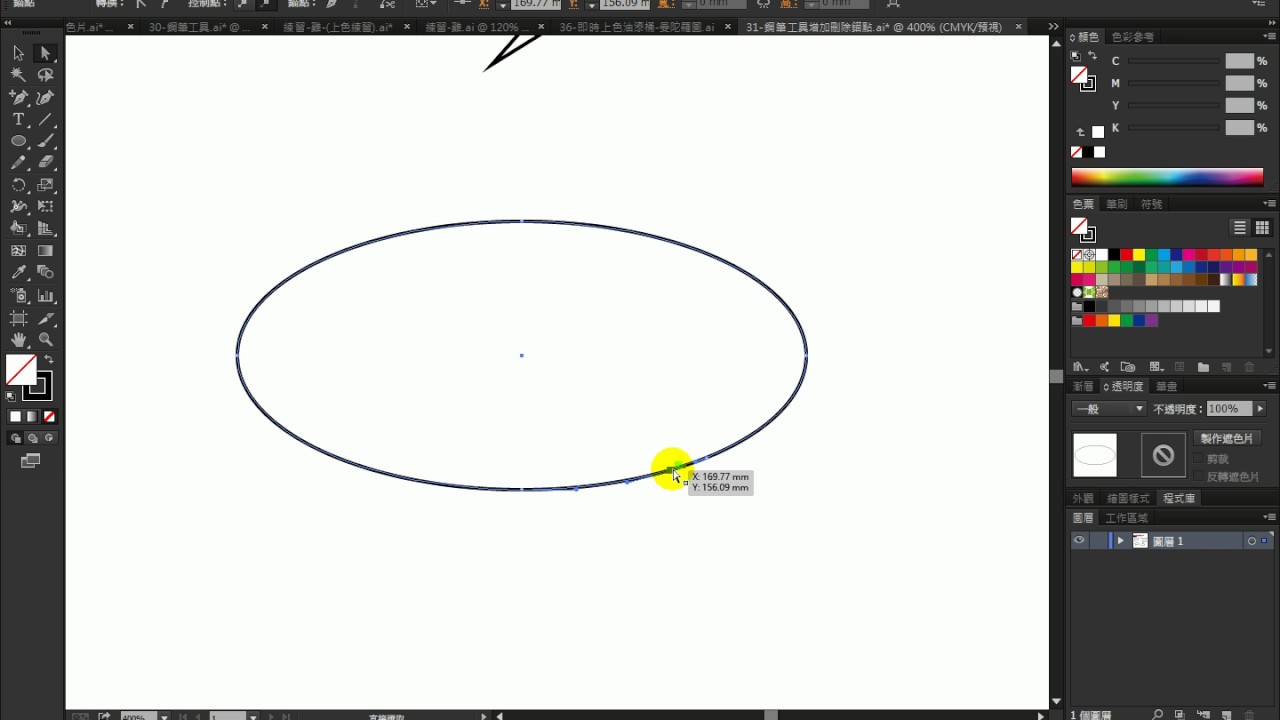The width and height of the screenshot is (1280, 720).
Task: Select the Perspective Grid tool
Action: pos(45,229)
